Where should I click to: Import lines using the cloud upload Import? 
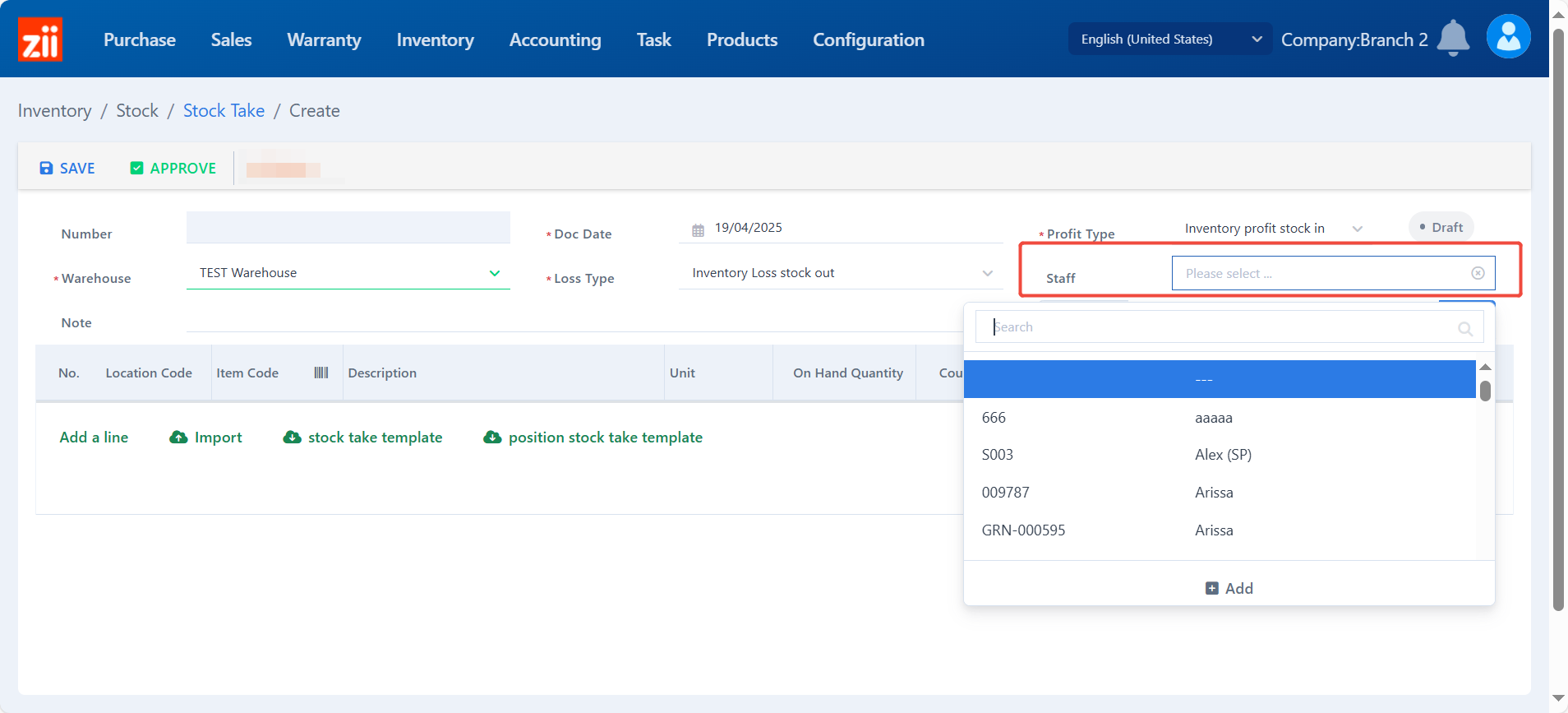pyautogui.click(x=206, y=438)
